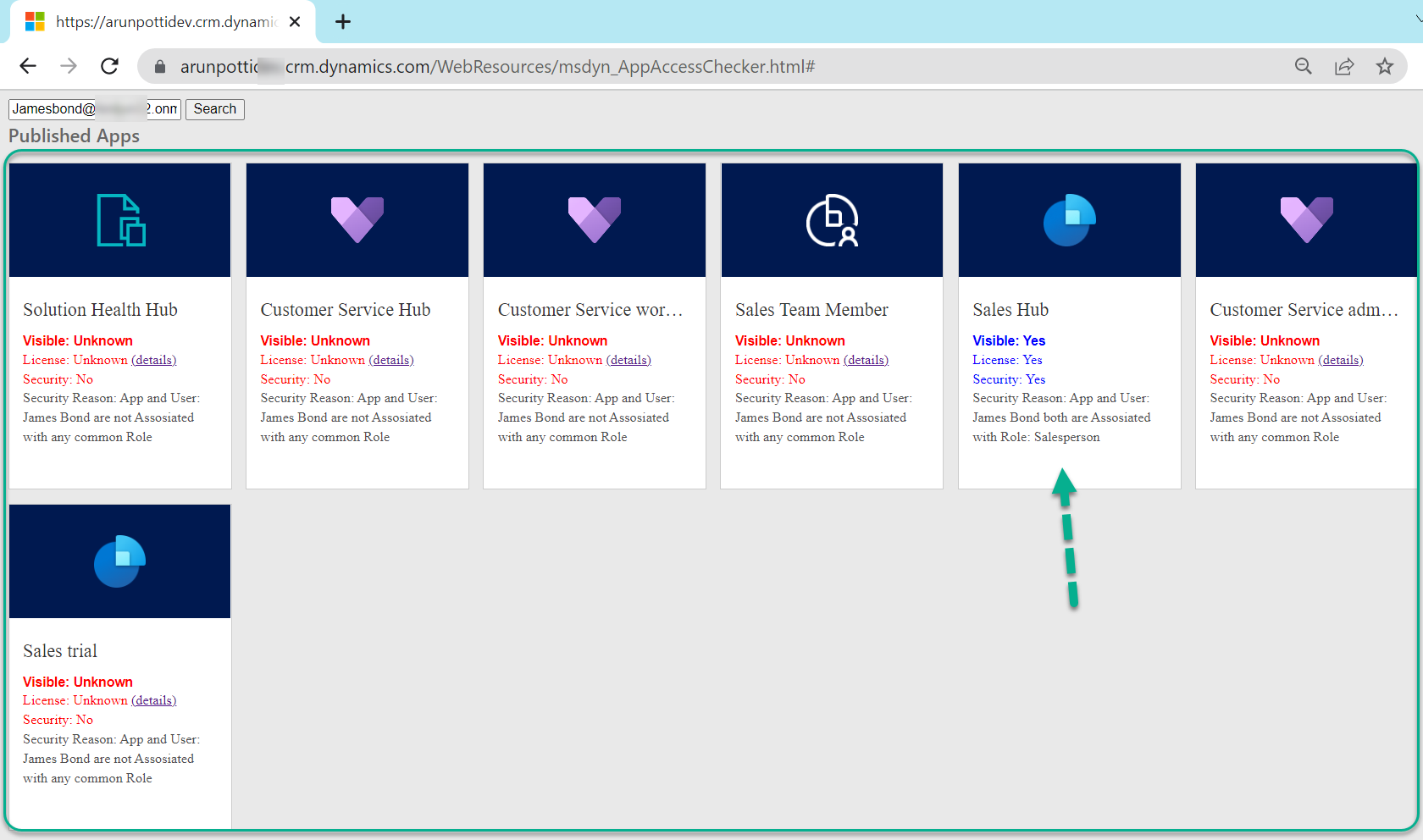The width and height of the screenshot is (1423, 840).
Task: Bookmark the page using the star icon
Action: 1386,66
